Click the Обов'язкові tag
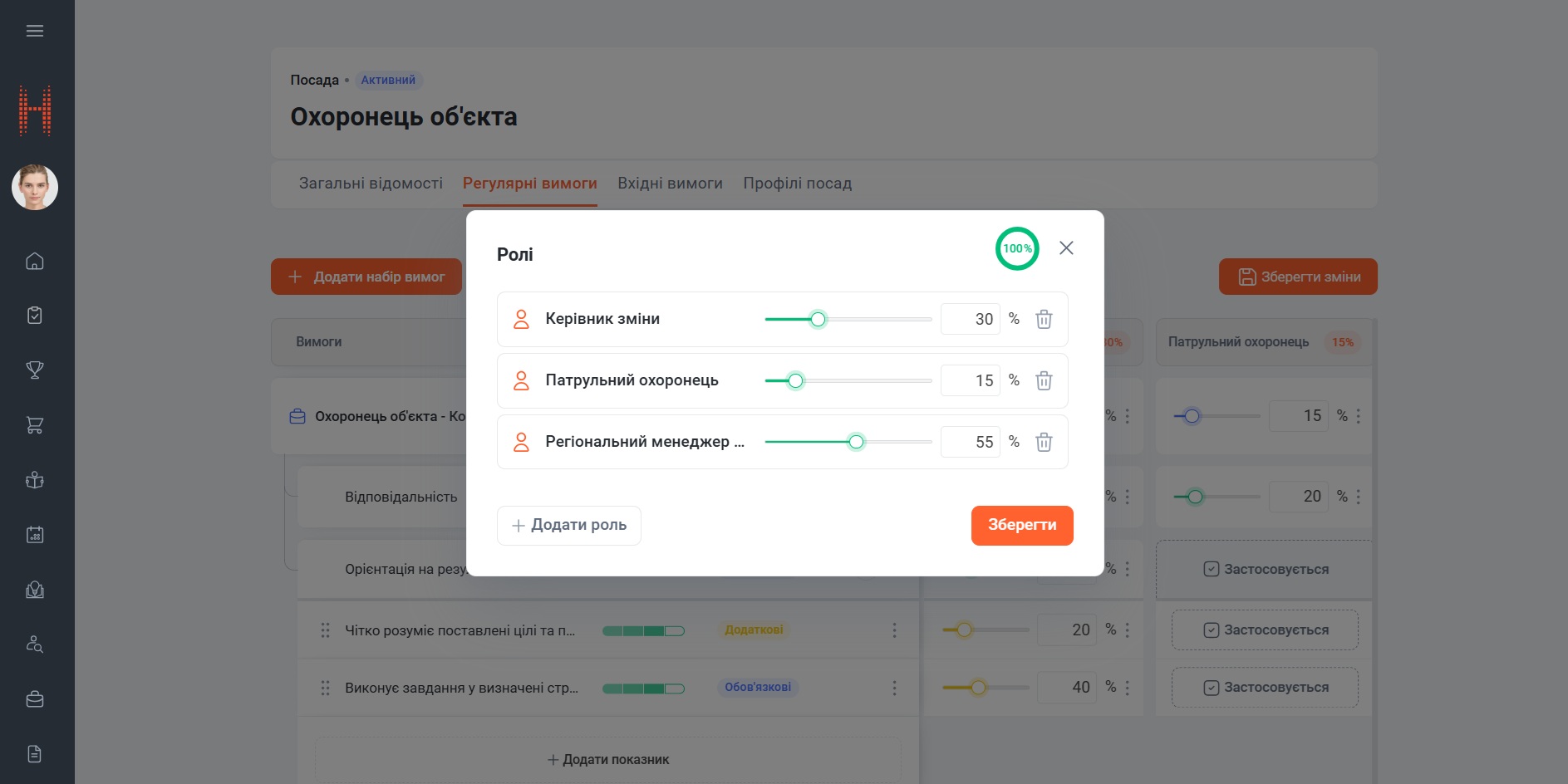This screenshot has height=784, width=1568. [758, 688]
